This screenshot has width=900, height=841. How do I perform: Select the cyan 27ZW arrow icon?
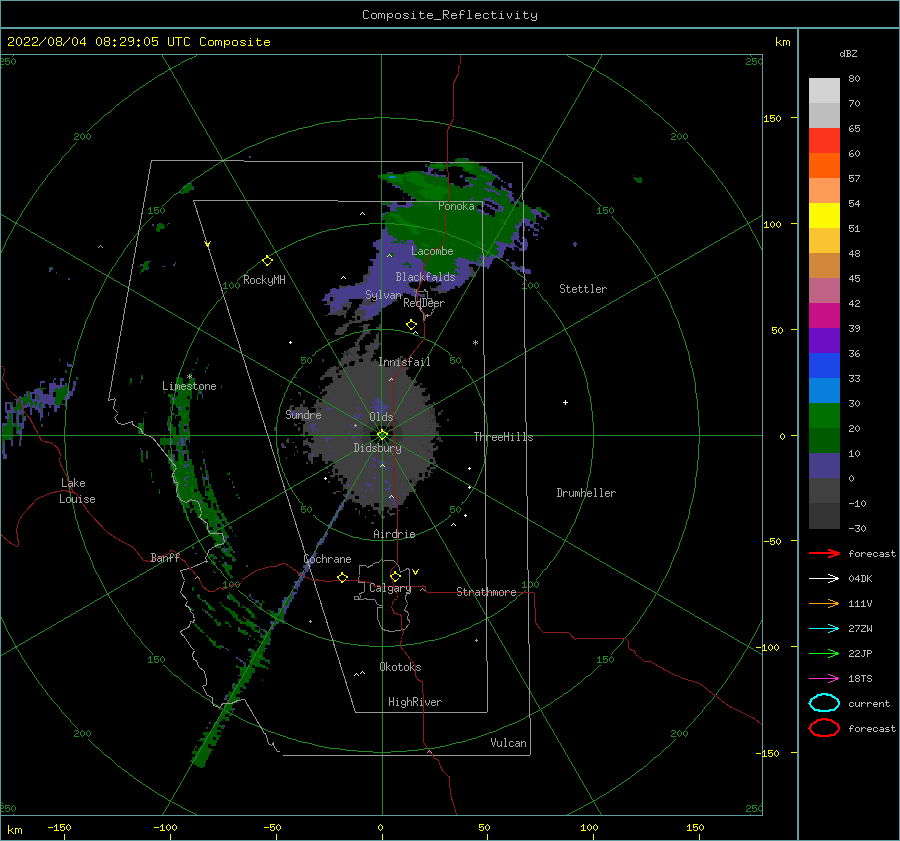click(824, 629)
